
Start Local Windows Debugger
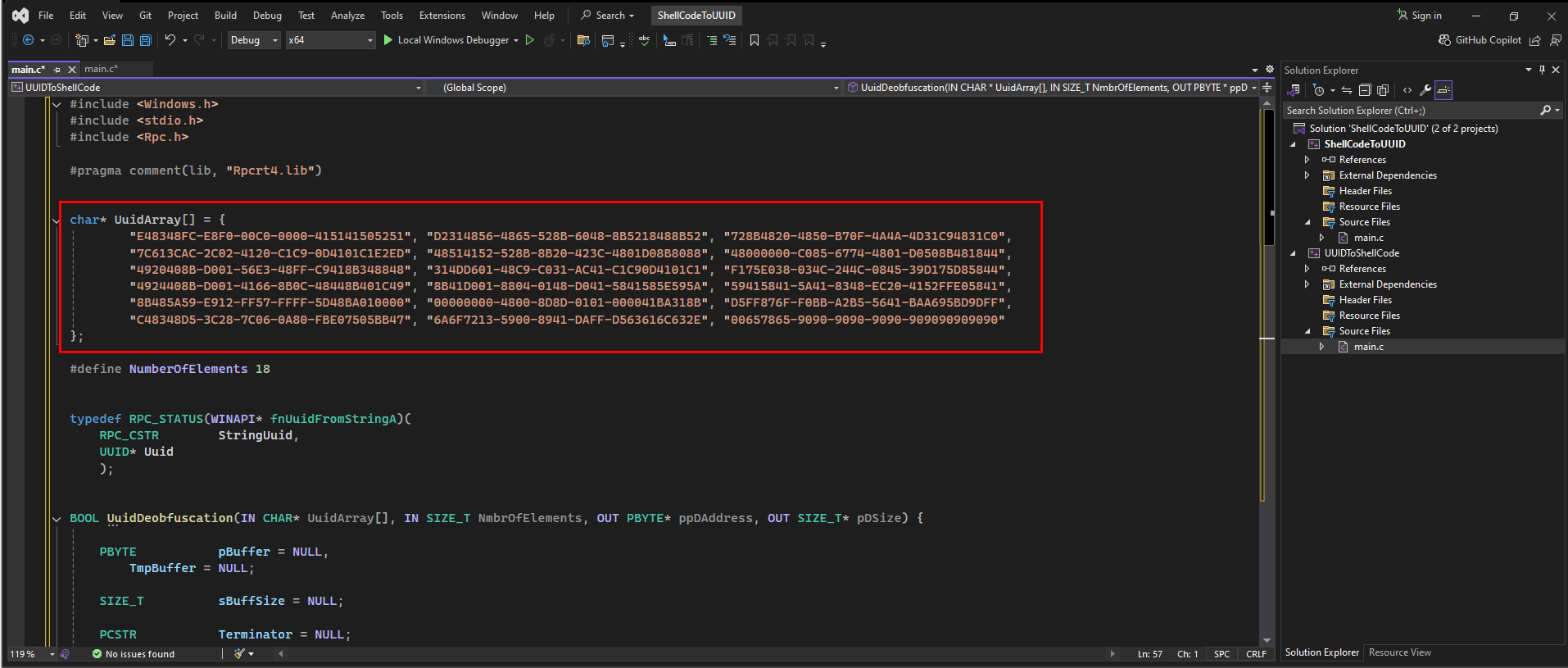pos(451,40)
